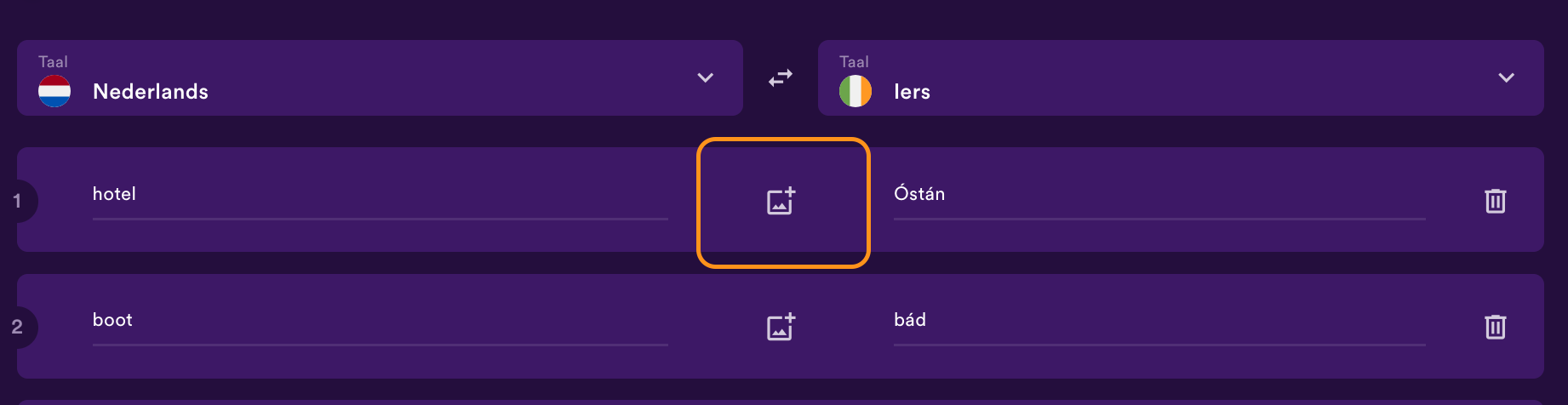The width and height of the screenshot is (1568, 405).
Task: Delete the hotel – Óstán word pair
Action: tap(1496, 201)
